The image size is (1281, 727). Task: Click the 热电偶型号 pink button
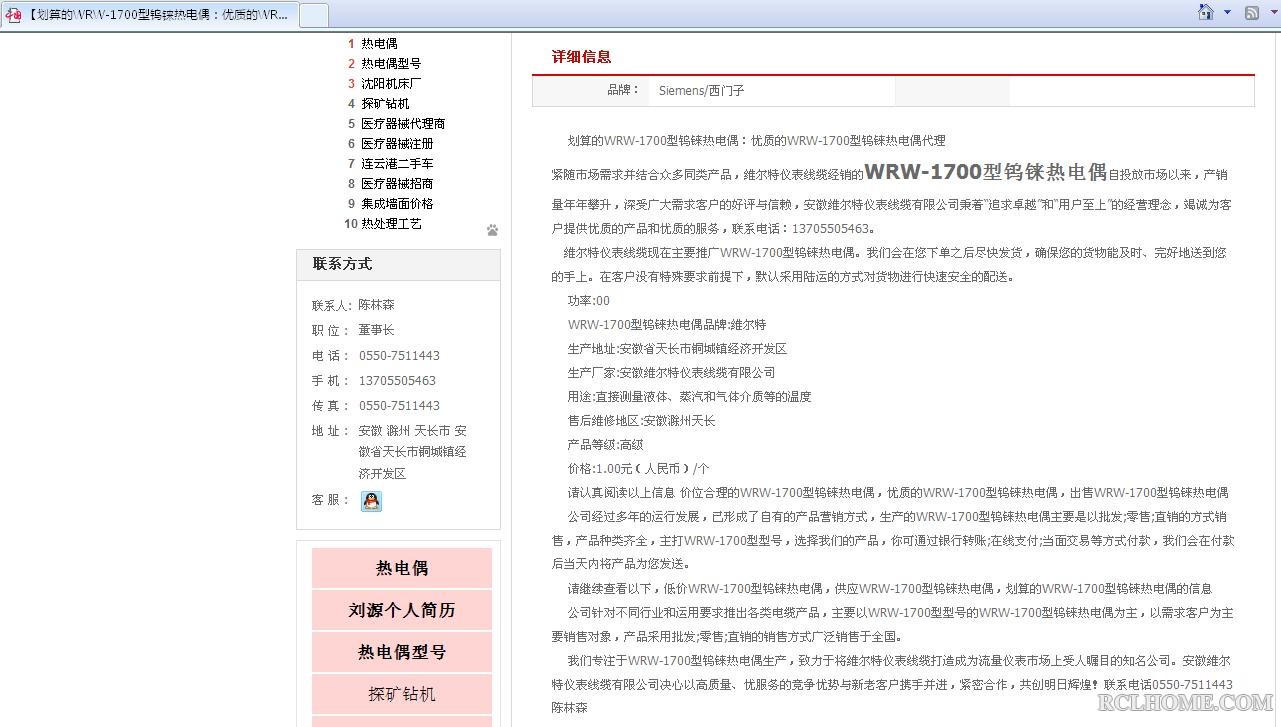[x=402, y=652]
